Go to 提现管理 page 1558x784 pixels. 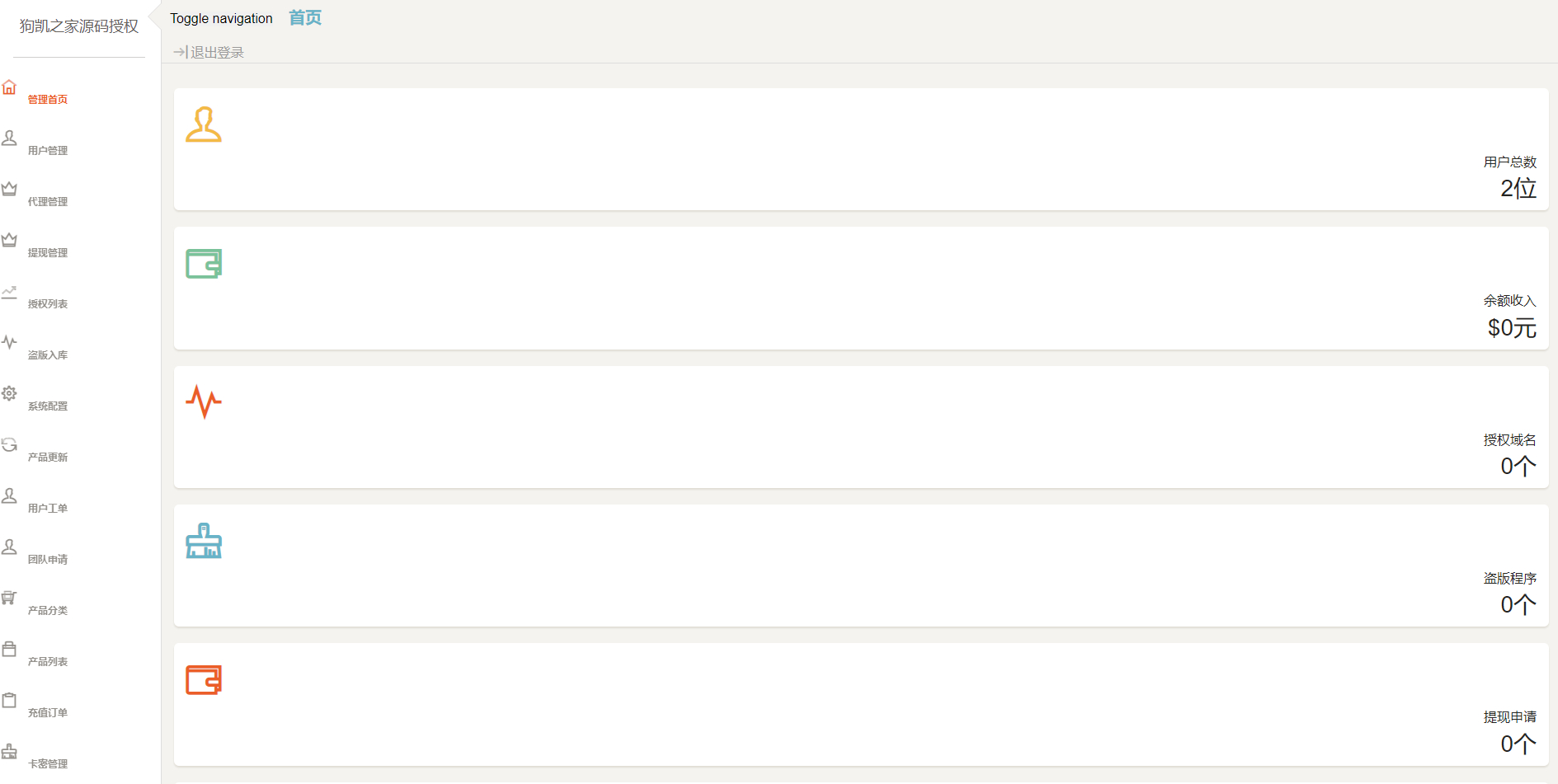[x=48, y=253]
